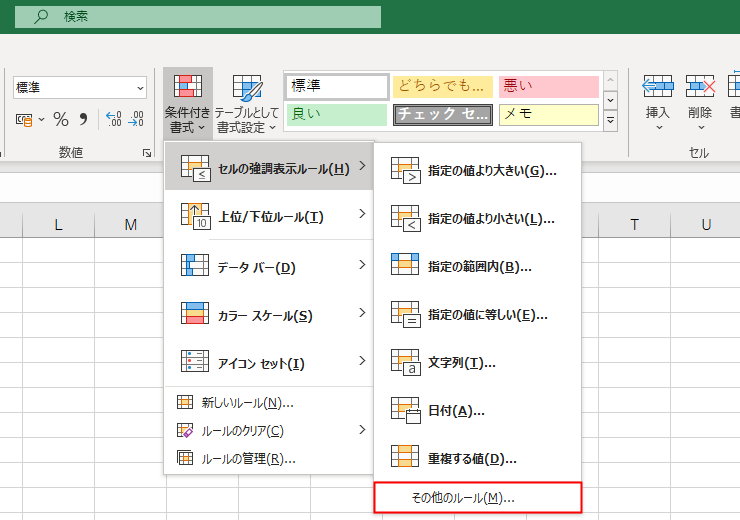Apply percent style formatting
The image size is (740, 520).
coord(61,119)
